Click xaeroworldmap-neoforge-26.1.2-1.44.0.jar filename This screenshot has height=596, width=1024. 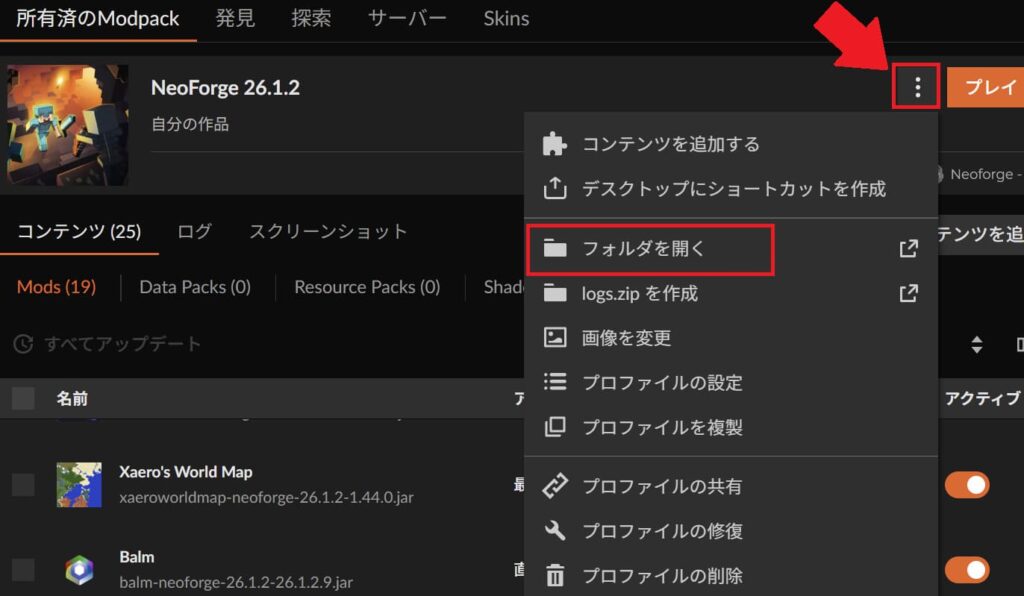coord(266,497)
